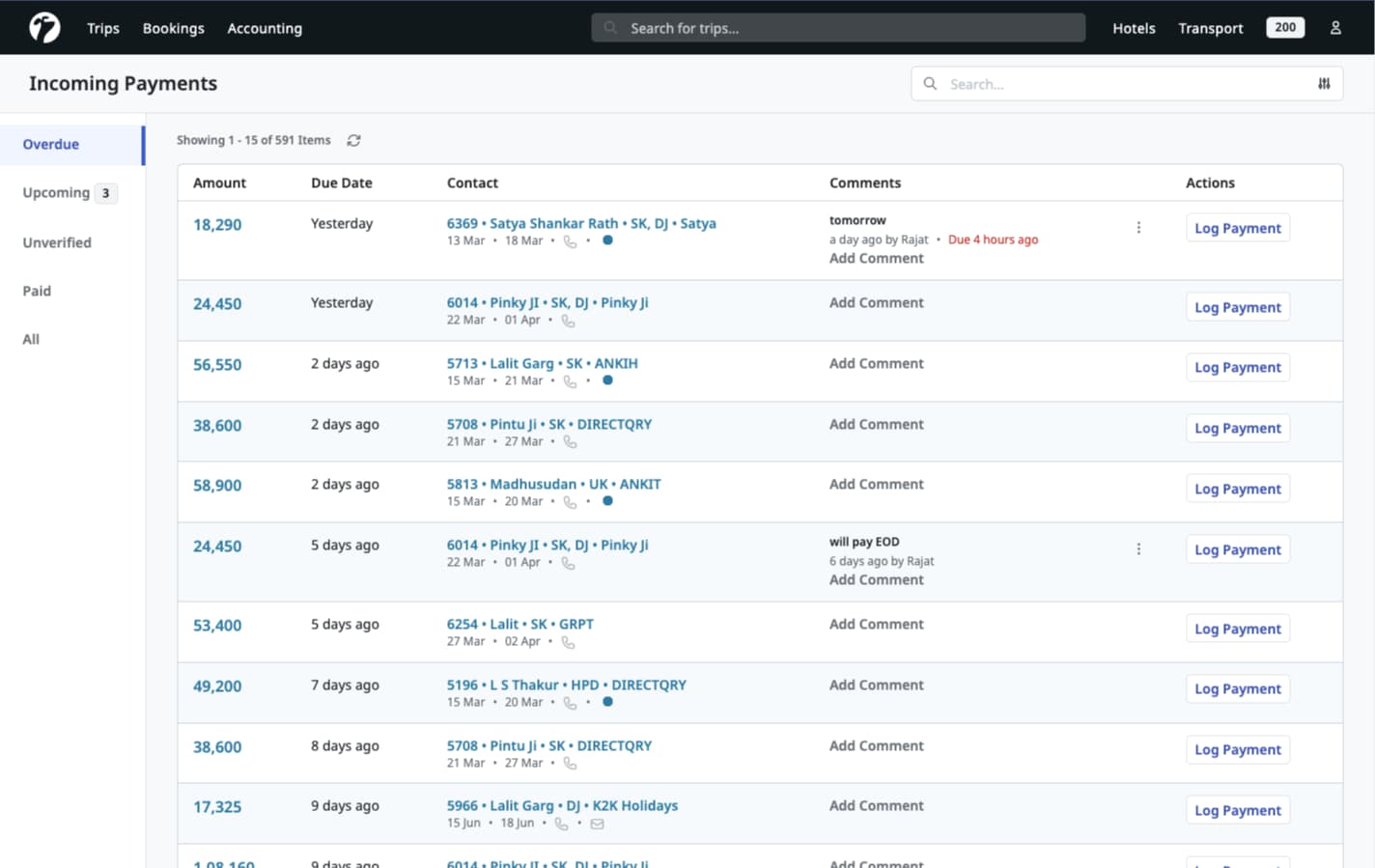This screenshot has height=868, width=1375.
Task: Switch to the Hotels section
Action: [x=1134, y=28]
